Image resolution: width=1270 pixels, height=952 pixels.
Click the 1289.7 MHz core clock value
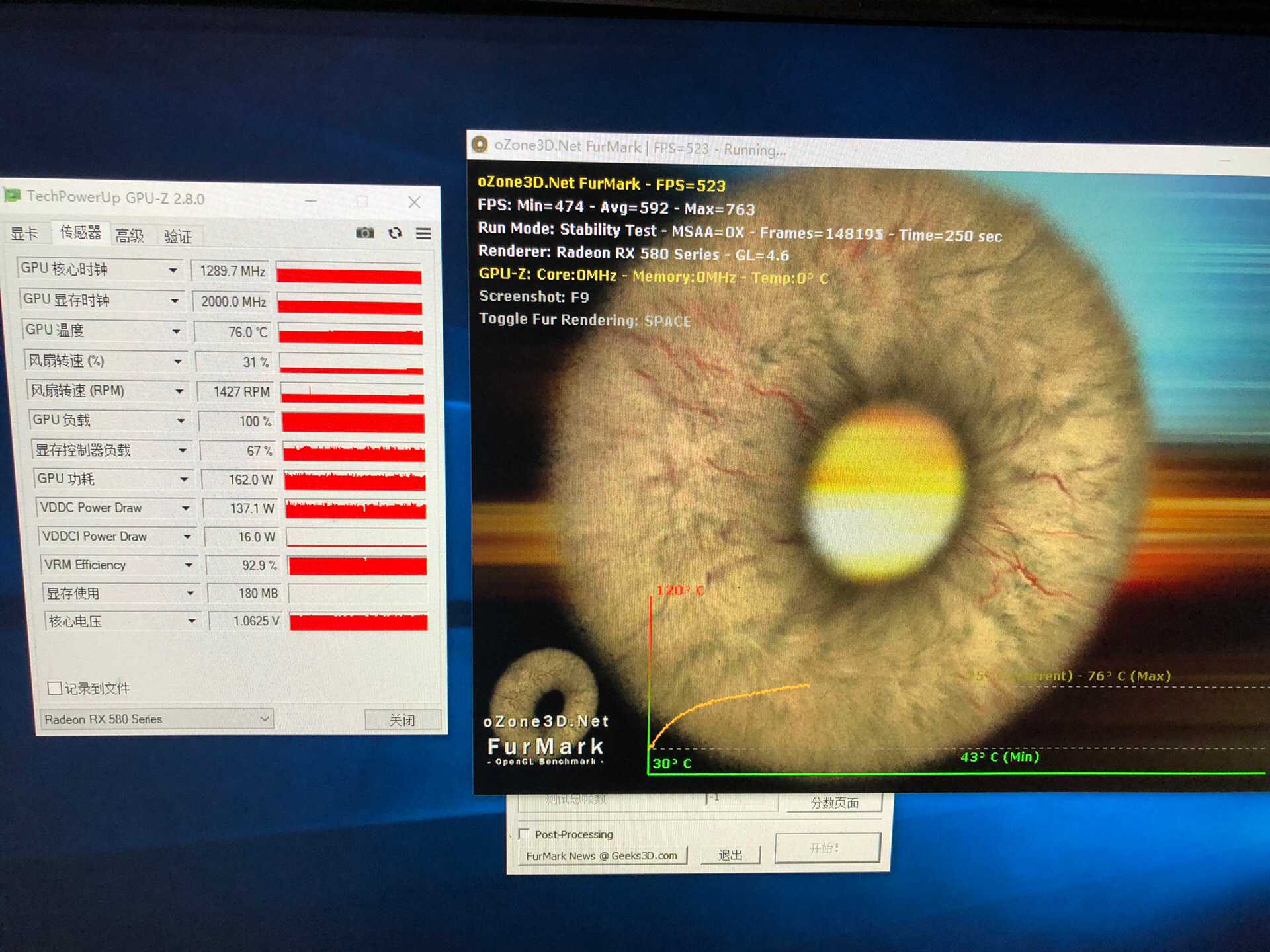pyautogui.click(x=232, y=271)
